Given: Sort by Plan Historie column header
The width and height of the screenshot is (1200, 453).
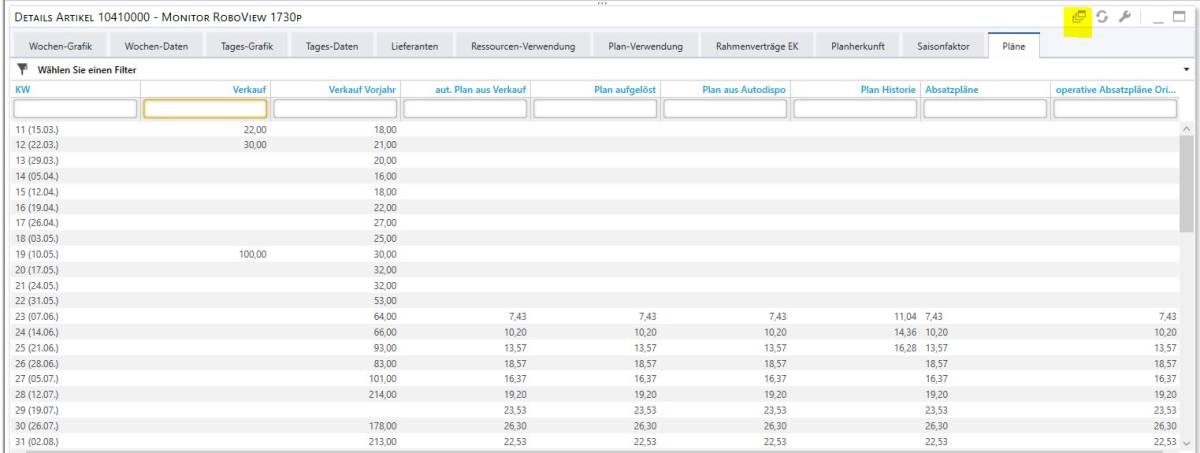Looking at the screenshot, I should click(855, 90).
